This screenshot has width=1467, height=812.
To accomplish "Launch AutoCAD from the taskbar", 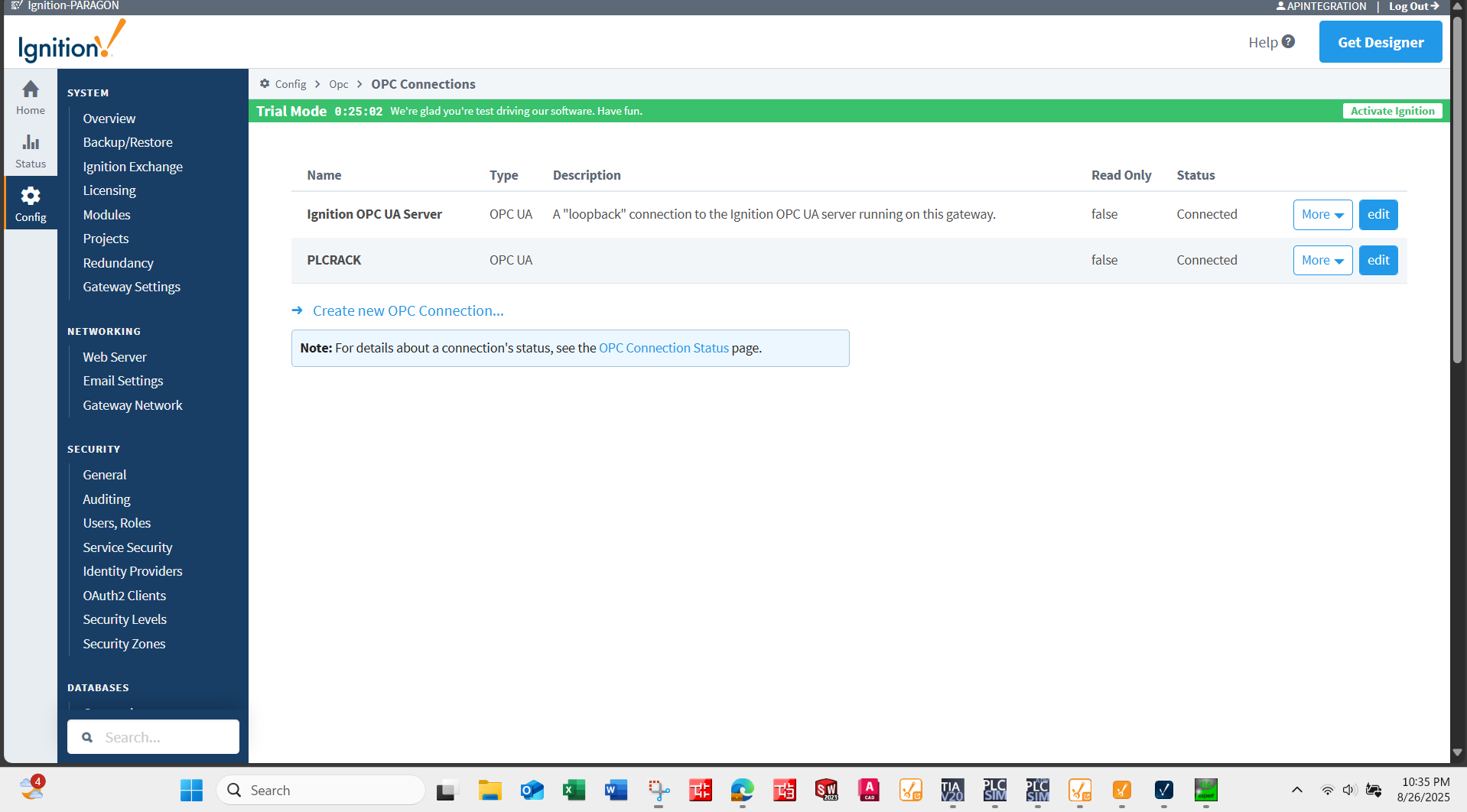I will coord(869,790).
